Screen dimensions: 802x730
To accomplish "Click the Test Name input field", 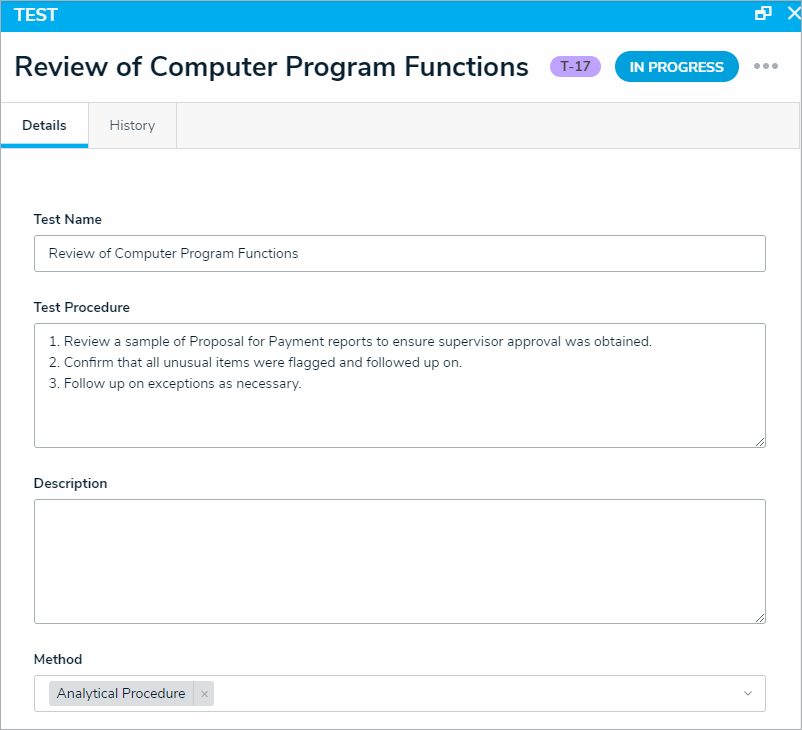I will [400, 254].
